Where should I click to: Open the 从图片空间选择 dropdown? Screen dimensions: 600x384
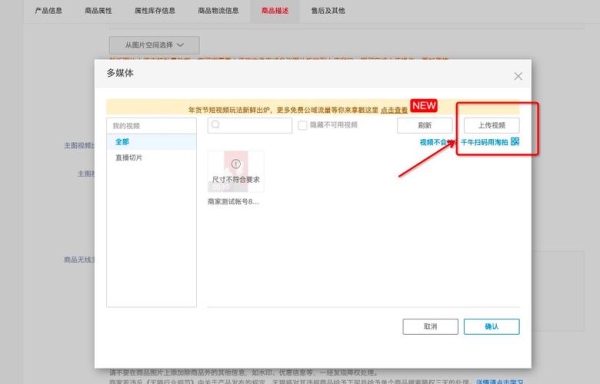(154, 45)
